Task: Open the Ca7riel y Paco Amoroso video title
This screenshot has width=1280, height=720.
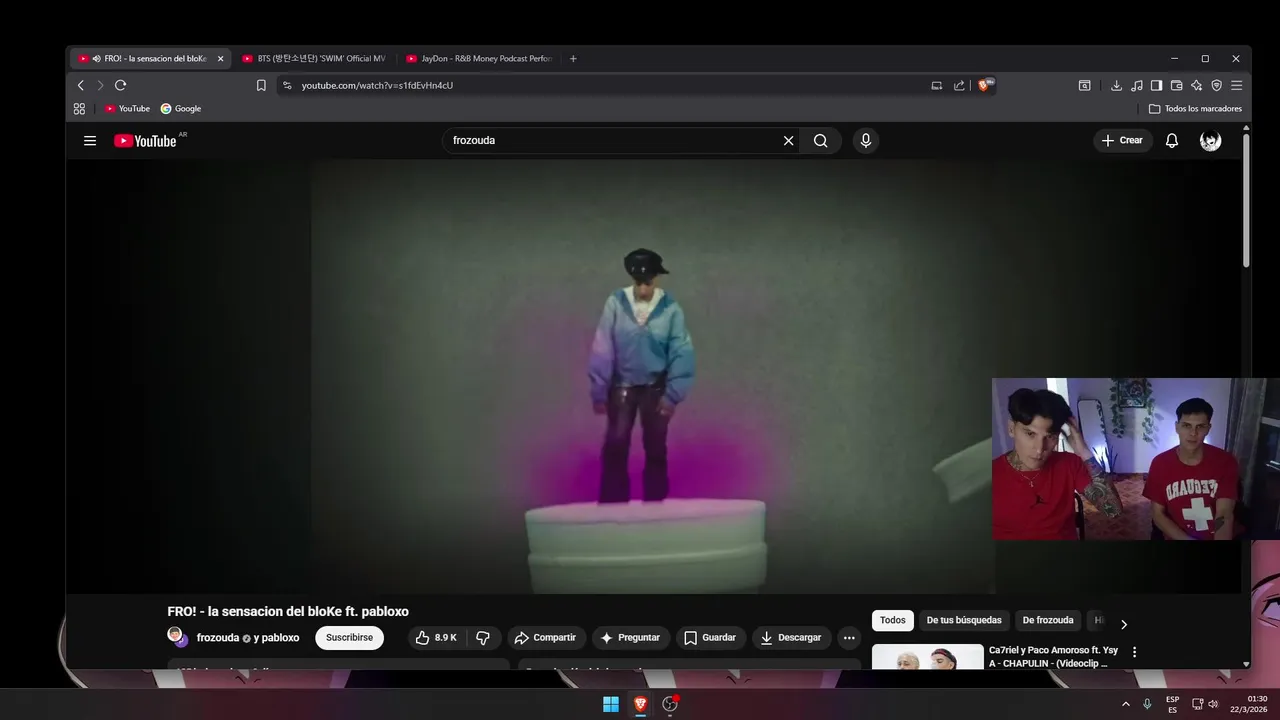Action: coord(1053,656)
